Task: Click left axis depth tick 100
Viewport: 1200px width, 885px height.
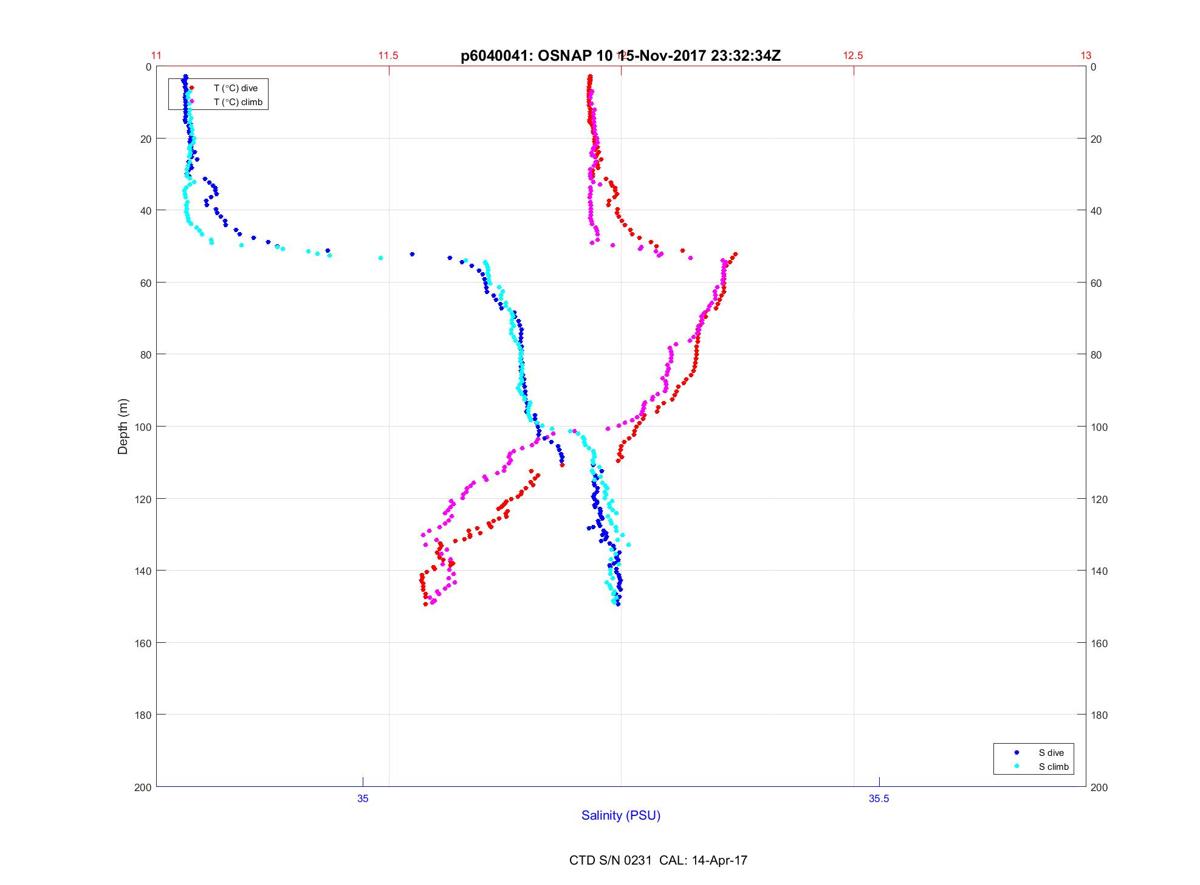Action: [142, 427]
